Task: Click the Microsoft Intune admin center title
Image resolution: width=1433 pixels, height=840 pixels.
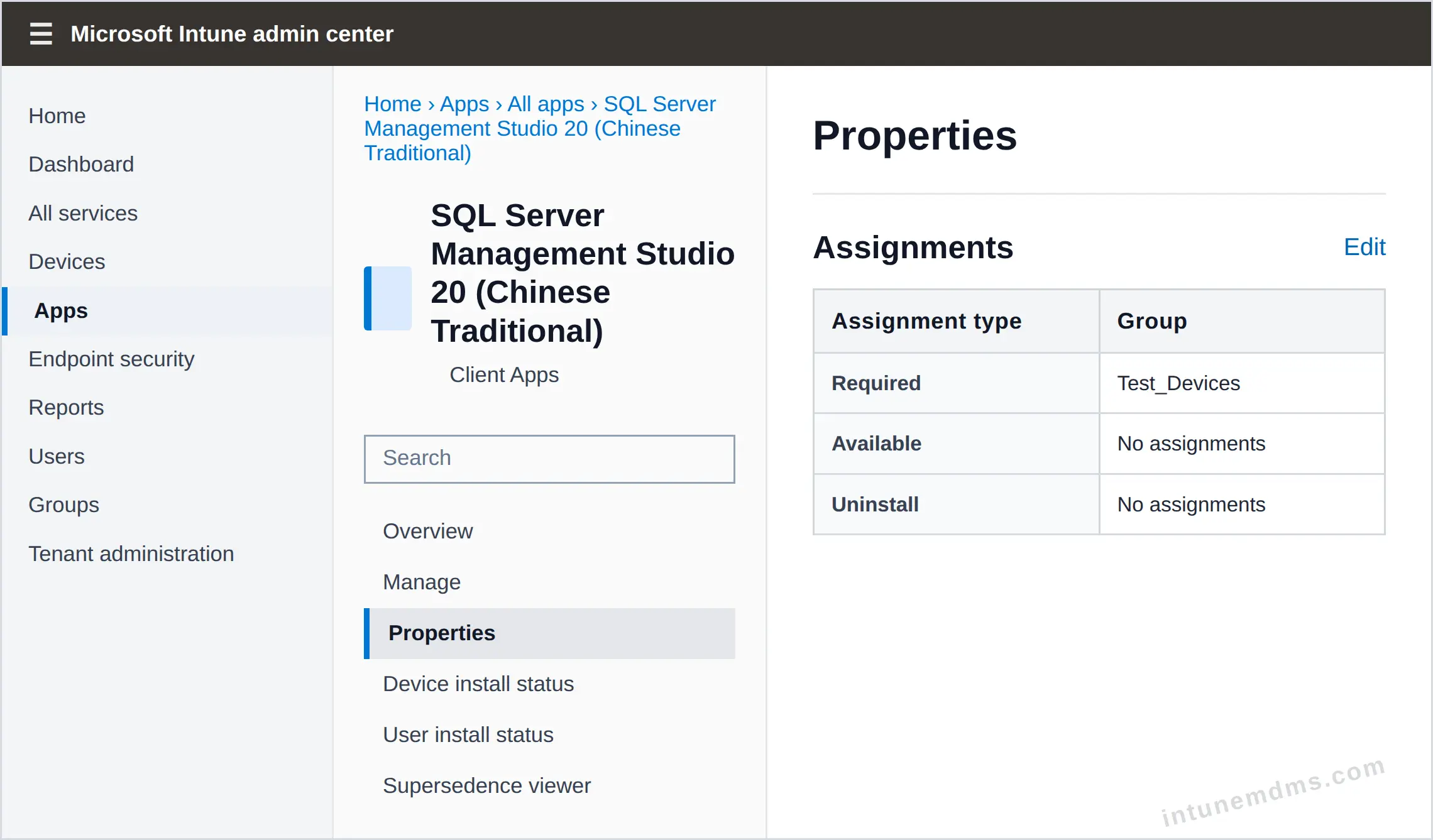Action: (232, 33)
